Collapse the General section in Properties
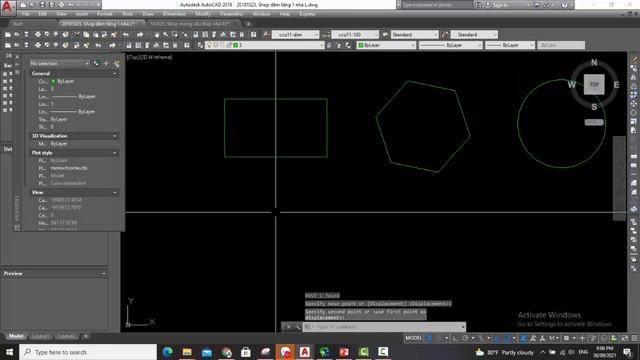The image size is (640, 360). [115, 74]
